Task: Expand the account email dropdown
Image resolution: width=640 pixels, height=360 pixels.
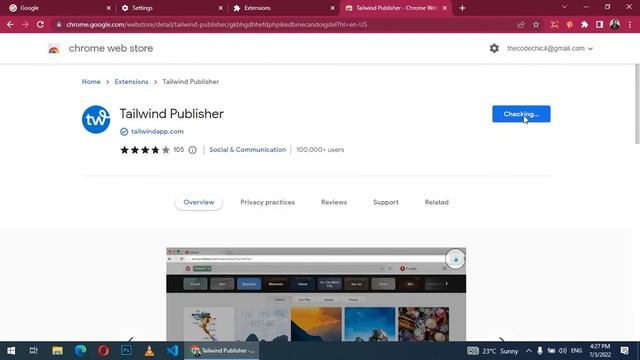Action: point(550,48)
